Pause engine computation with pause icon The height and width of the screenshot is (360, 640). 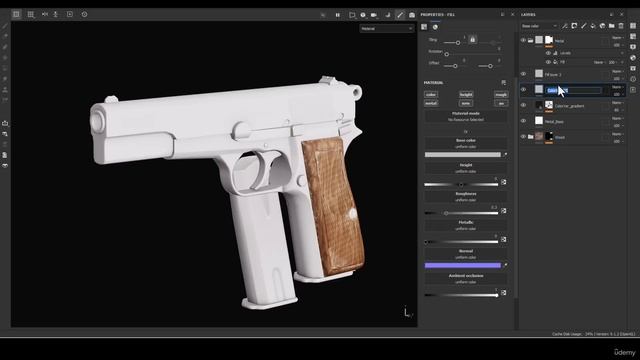coord(338,15)
